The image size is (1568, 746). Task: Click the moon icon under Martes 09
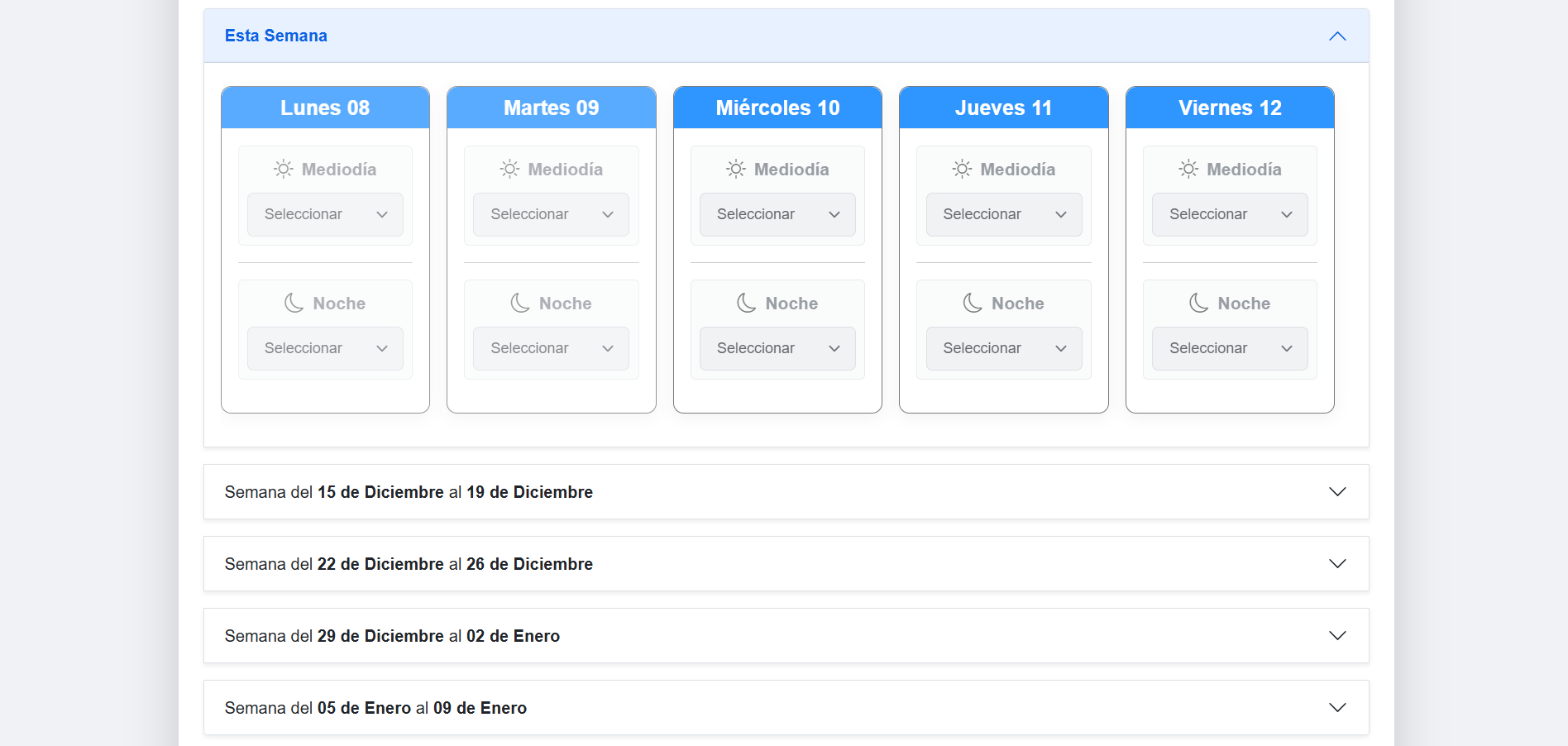[x=520, y=304]
